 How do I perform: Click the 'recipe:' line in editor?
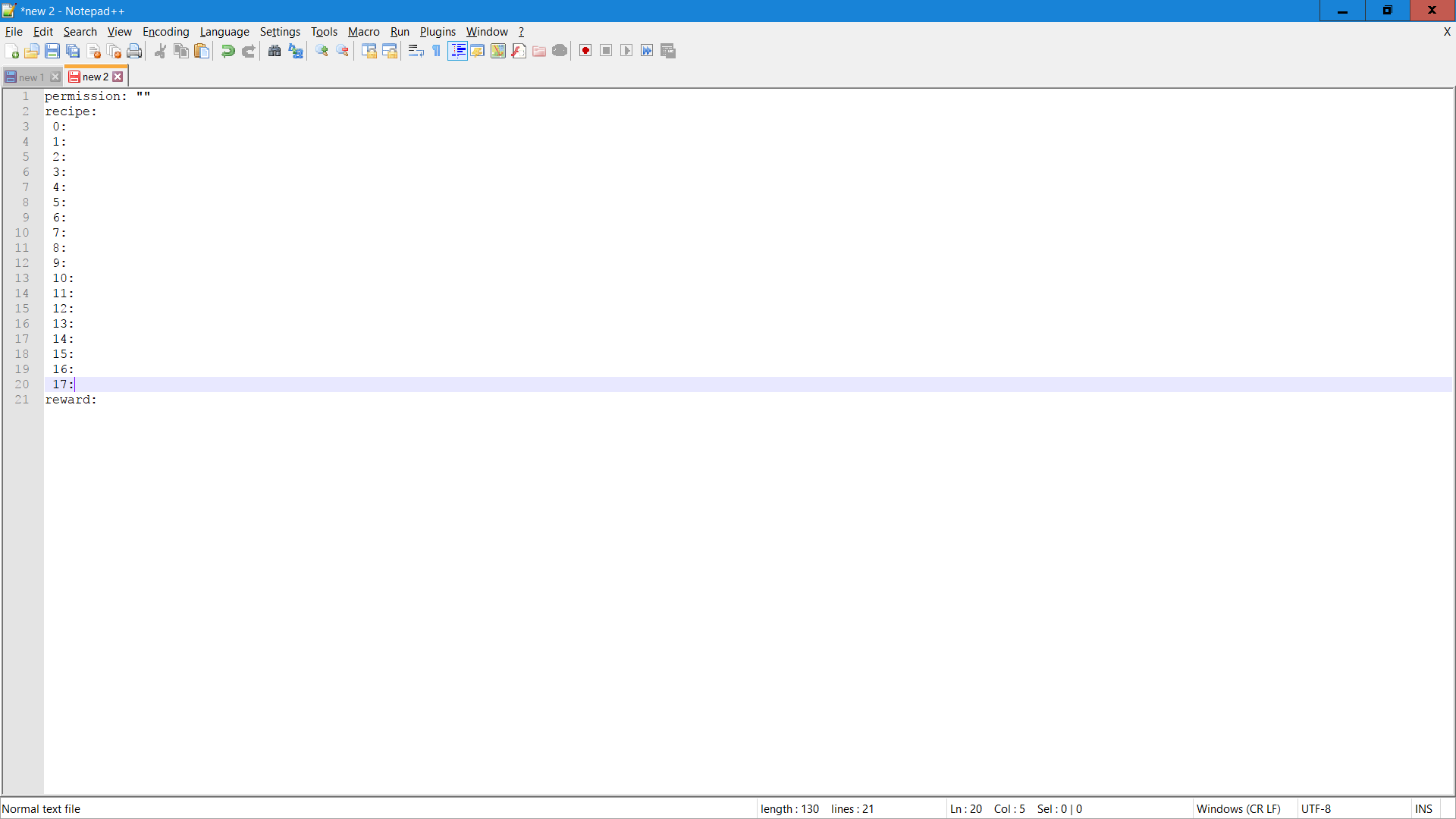point(71,111)
